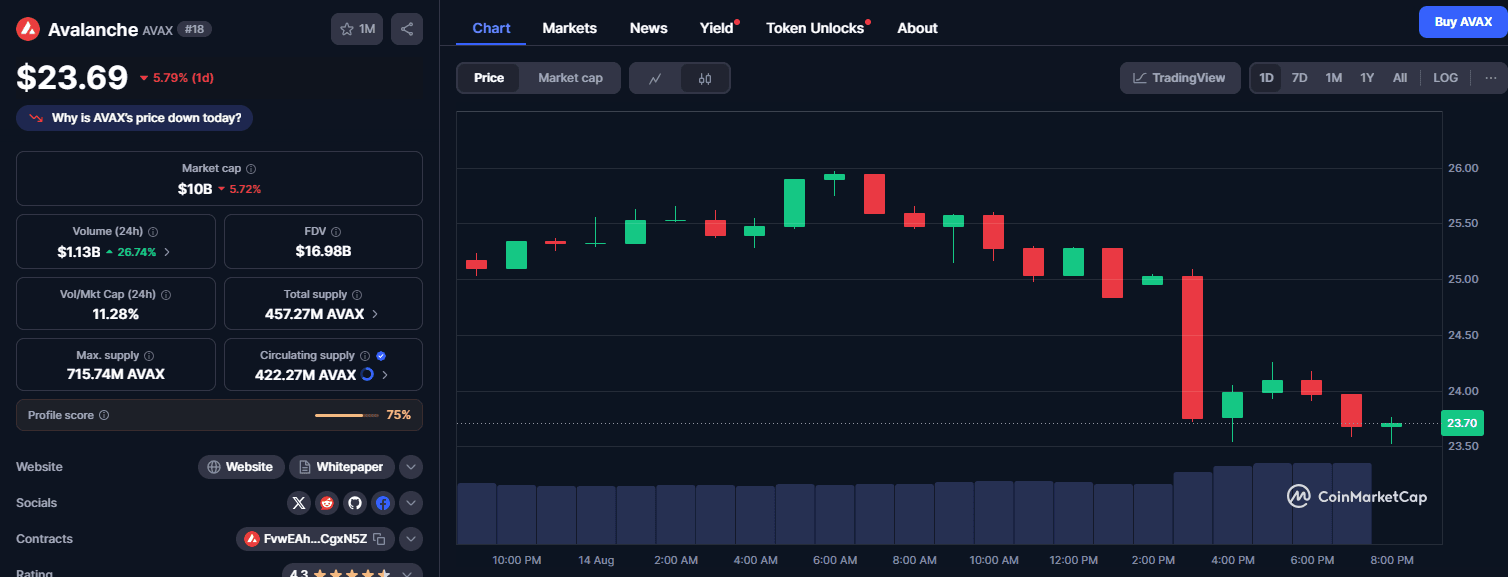Screen dimensions: 1508x577
Task: Open the share icon button
Action: (407, 29)
